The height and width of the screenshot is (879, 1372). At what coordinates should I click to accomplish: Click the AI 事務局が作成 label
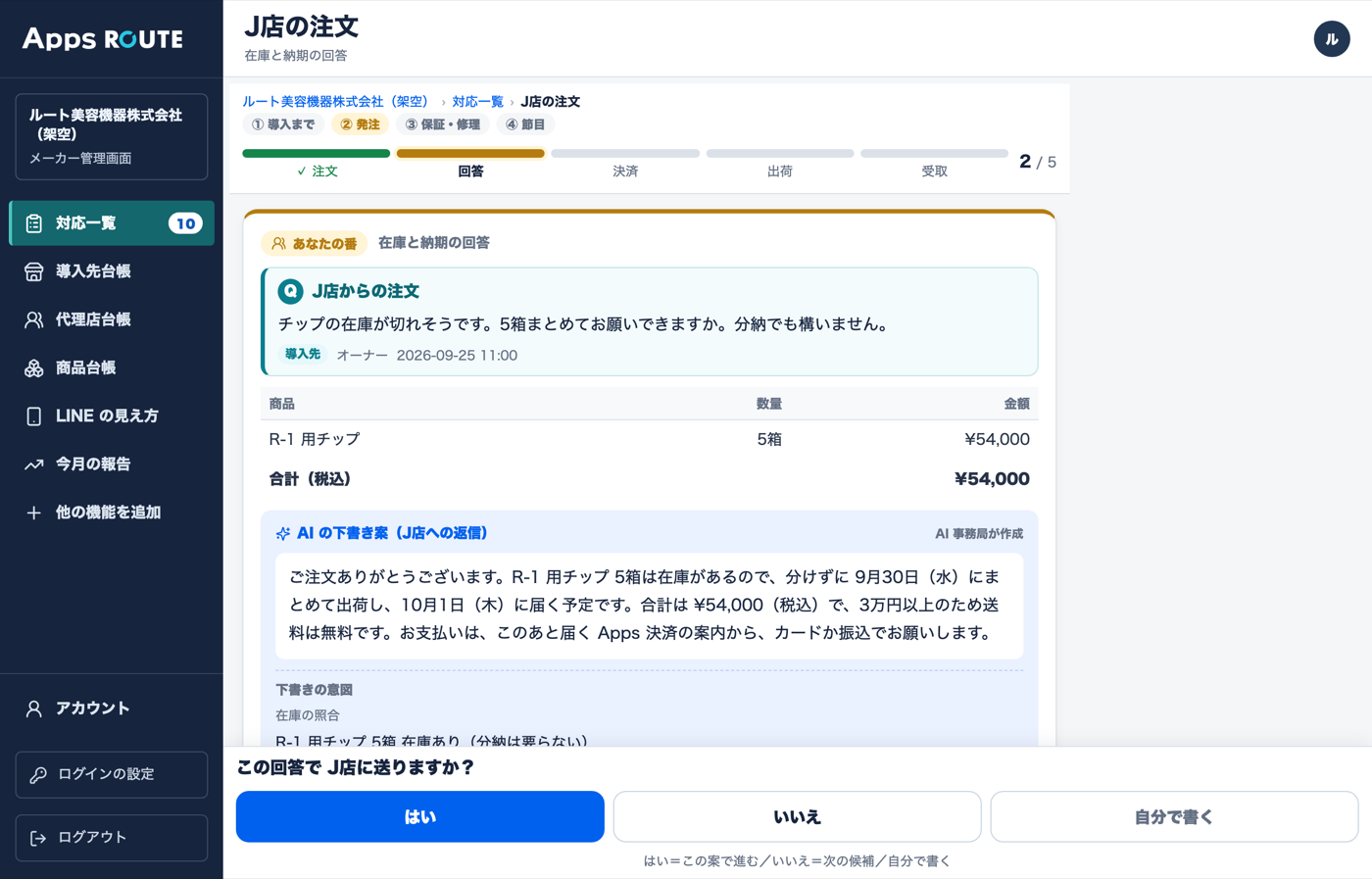click(x=979, y=534)
